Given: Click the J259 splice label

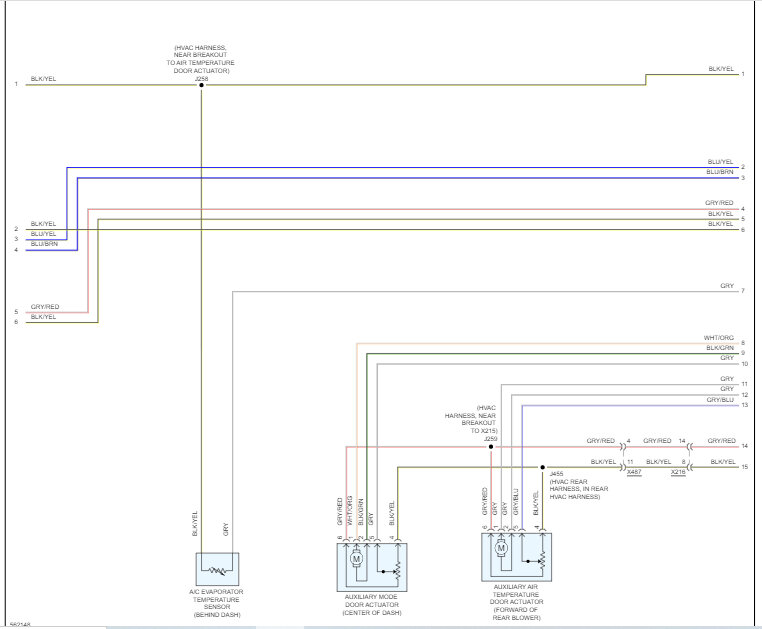Looking at the screenshot, I should pyautogui.click(x=490, y=439).
